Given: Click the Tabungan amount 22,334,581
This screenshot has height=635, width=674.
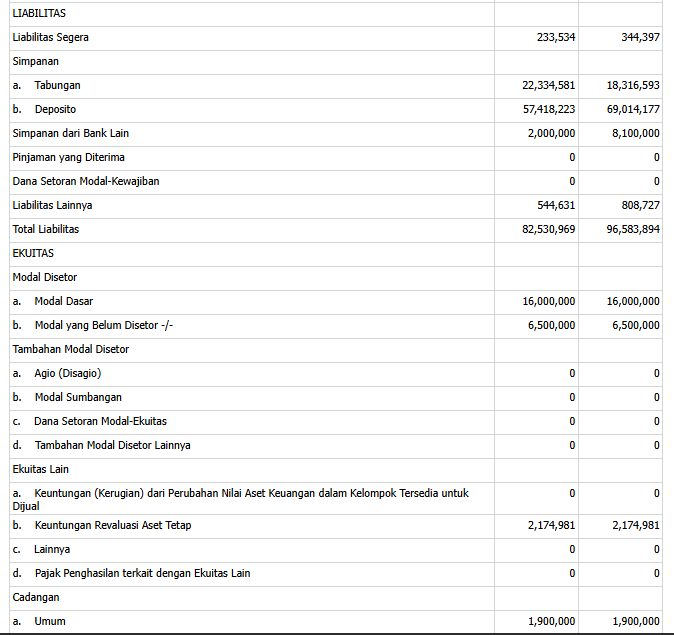Looking at the screenshot, I should tap(541, 85).
